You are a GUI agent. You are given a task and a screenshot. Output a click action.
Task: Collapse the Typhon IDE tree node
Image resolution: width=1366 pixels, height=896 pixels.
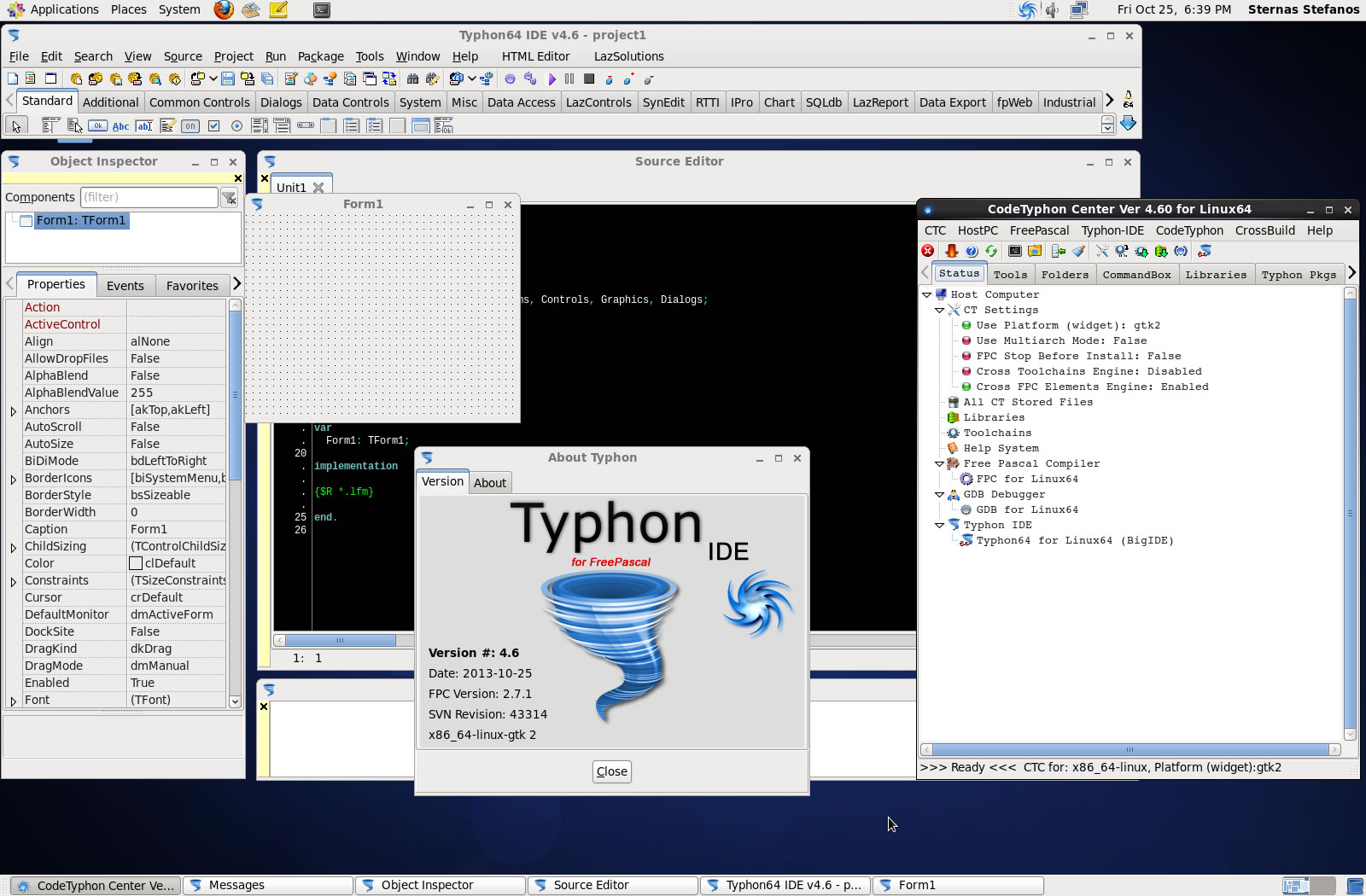point(939,525)
